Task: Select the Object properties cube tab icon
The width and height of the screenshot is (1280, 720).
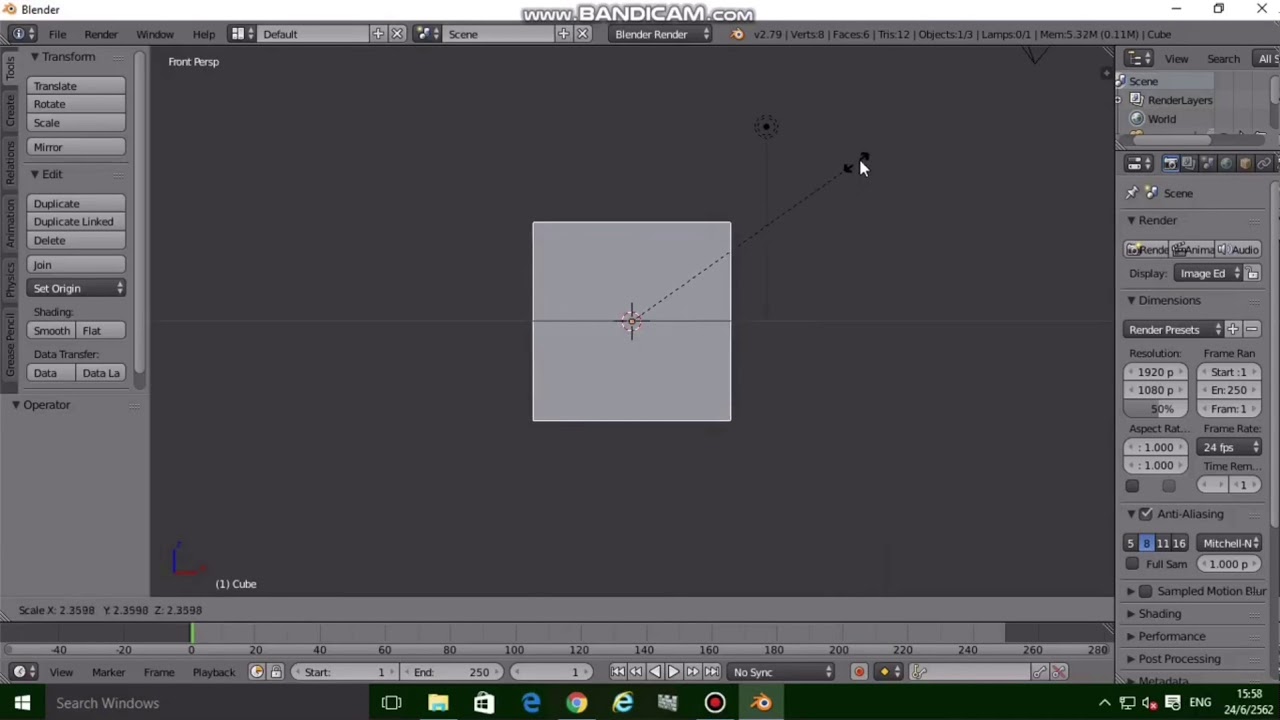Action: (1246, 164)
